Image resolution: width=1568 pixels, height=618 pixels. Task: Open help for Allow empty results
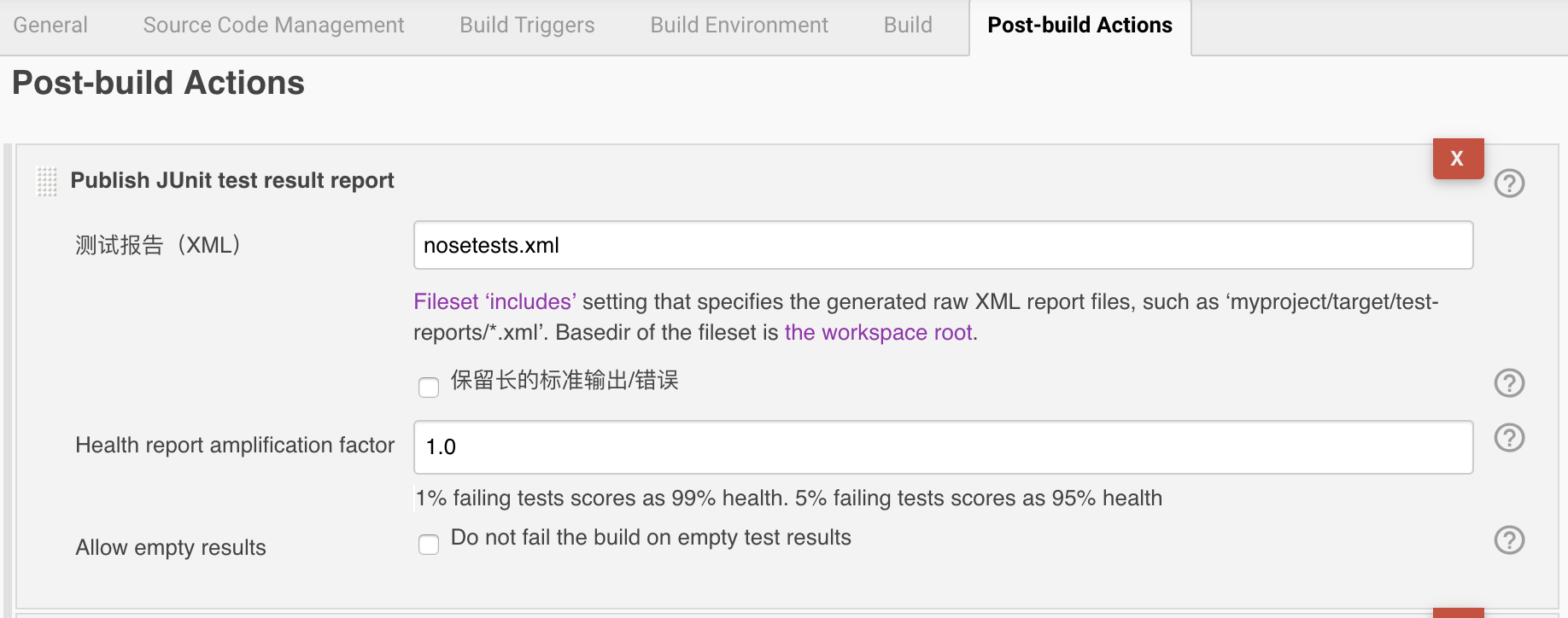pyautogui.click(x=1509, y=539)
